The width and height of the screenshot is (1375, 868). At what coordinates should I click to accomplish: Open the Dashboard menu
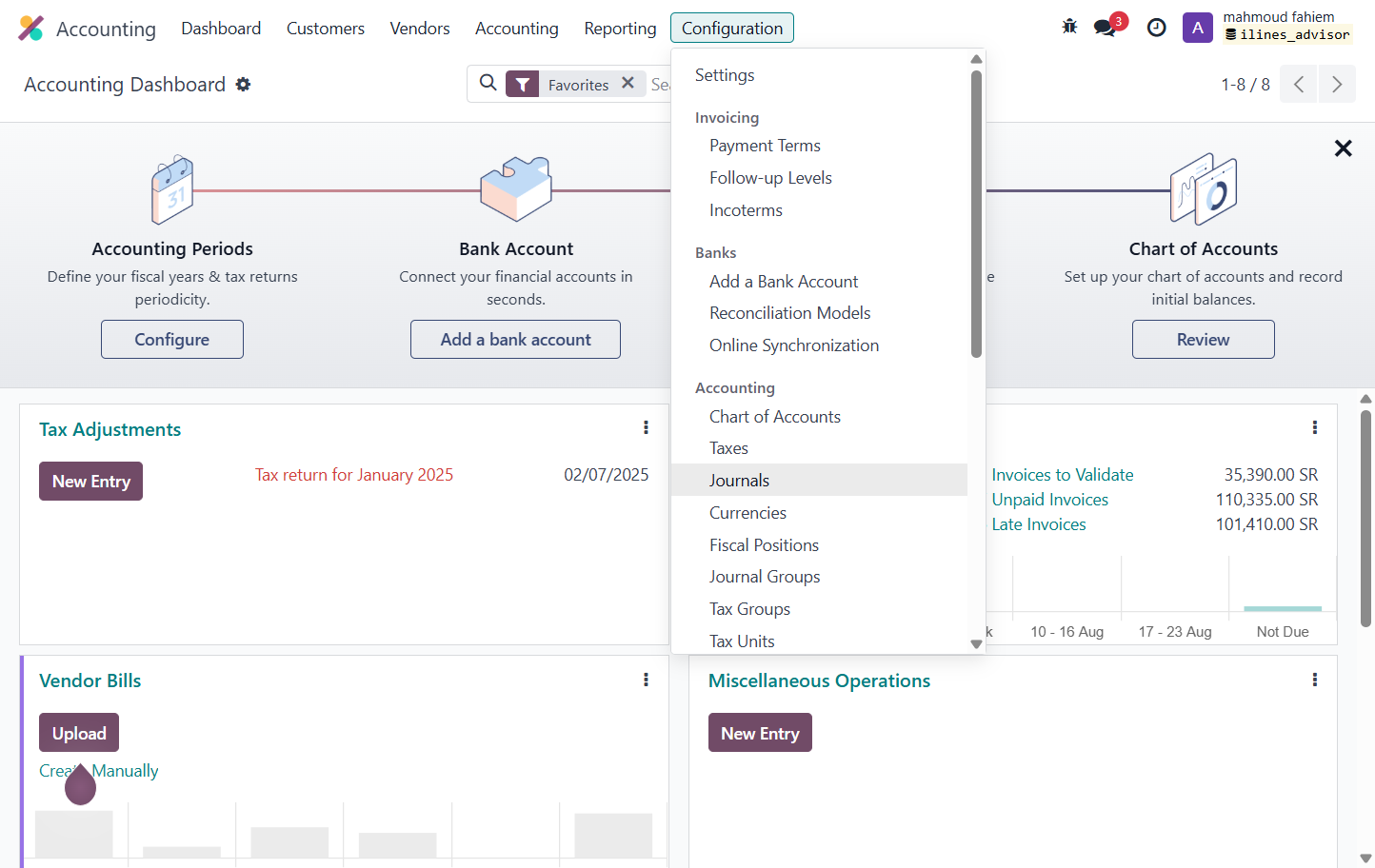tap(221, 29)
